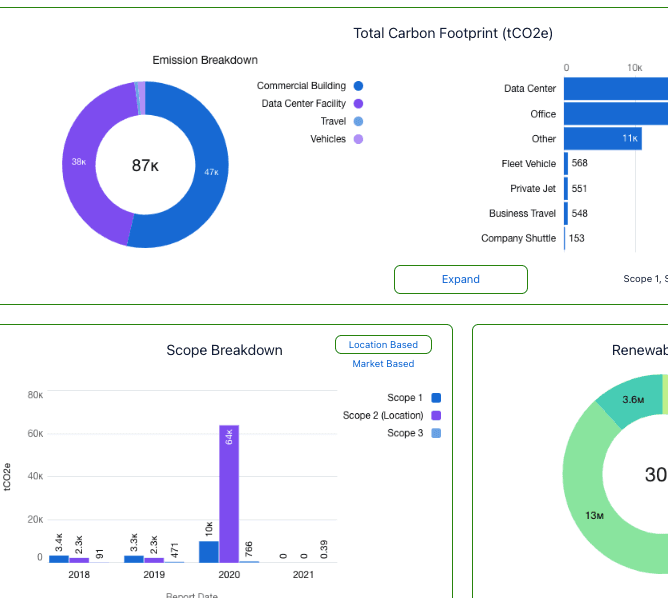The width and height of the screenshot is (668, 598).
Task: Click the 2019 Scope 1 bar labeled 3.3K
Action: point(134,559)
